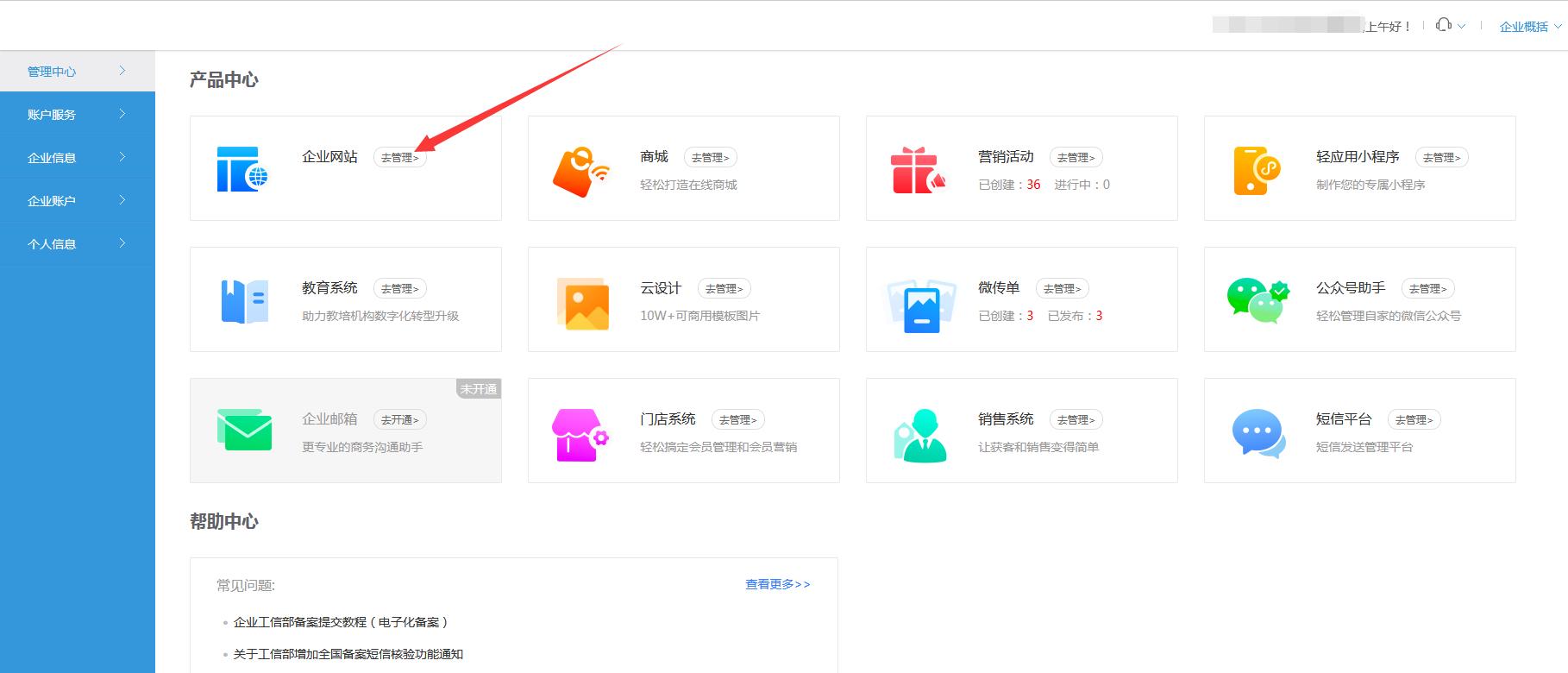1568x673 pixels.
Task: Click the 商城 shopping bag icon
Action: point(580,171)
